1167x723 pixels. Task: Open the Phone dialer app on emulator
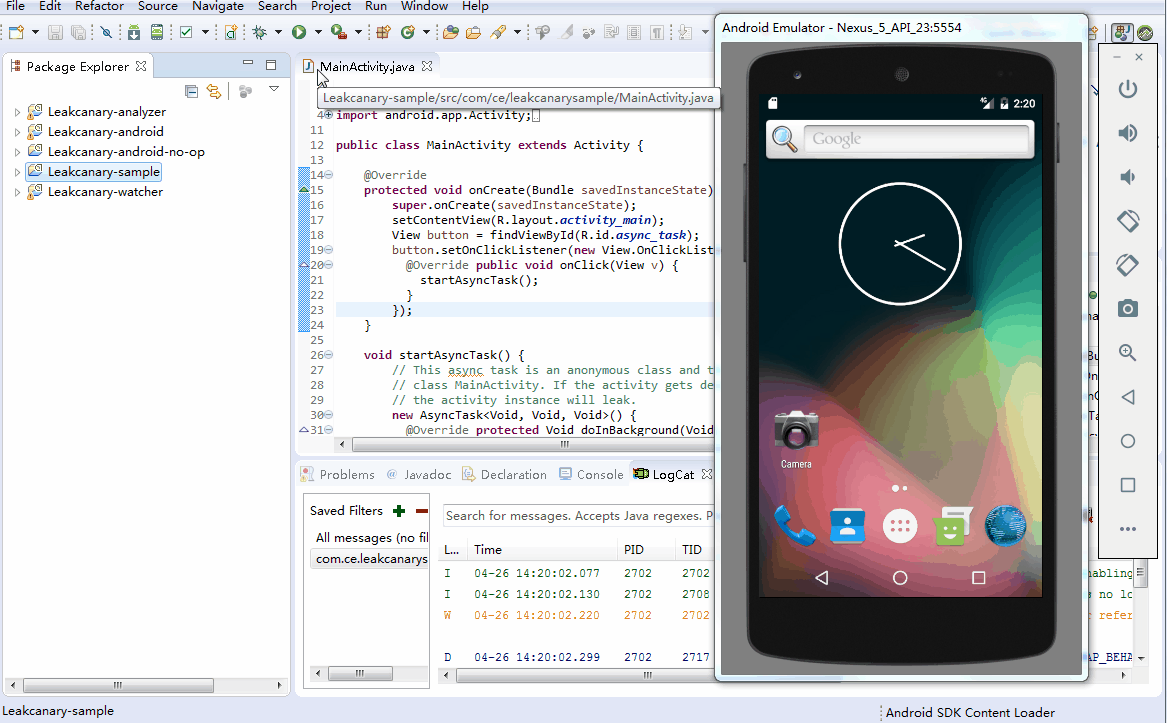click(x=795, y=525)
